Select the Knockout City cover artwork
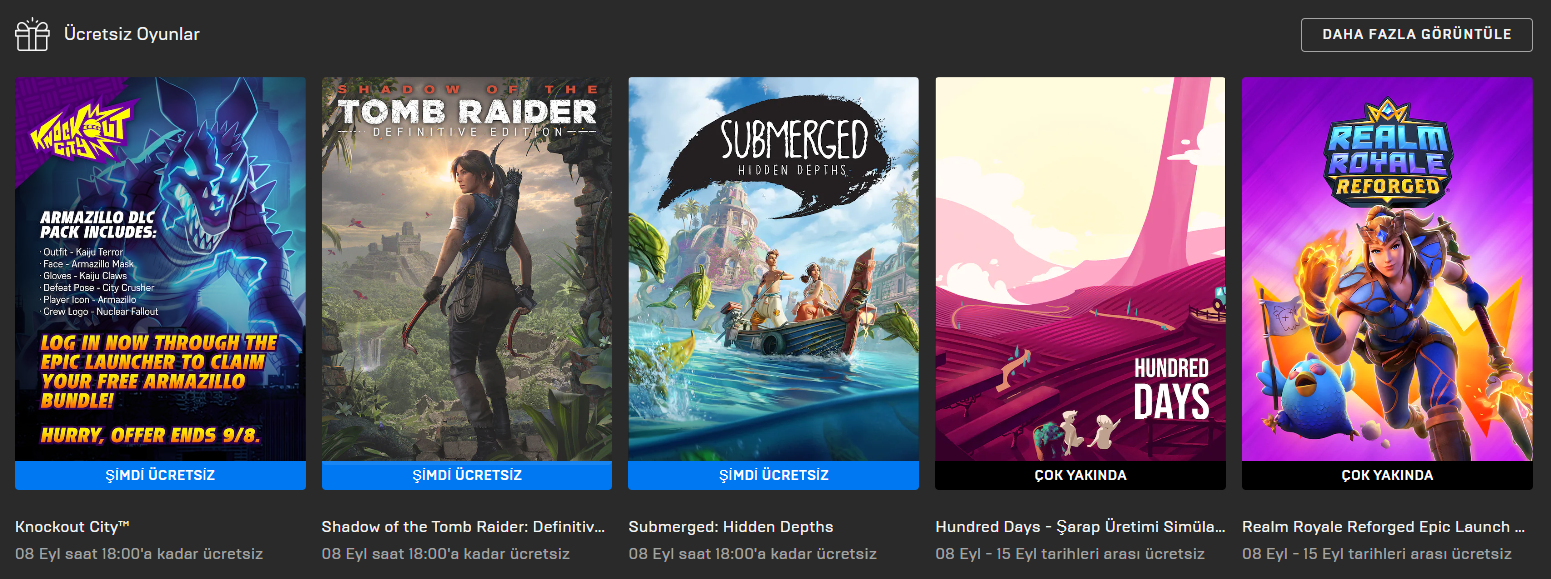Image resolution: width=1551 pixels, height=579 pixels. coord(161,269)
